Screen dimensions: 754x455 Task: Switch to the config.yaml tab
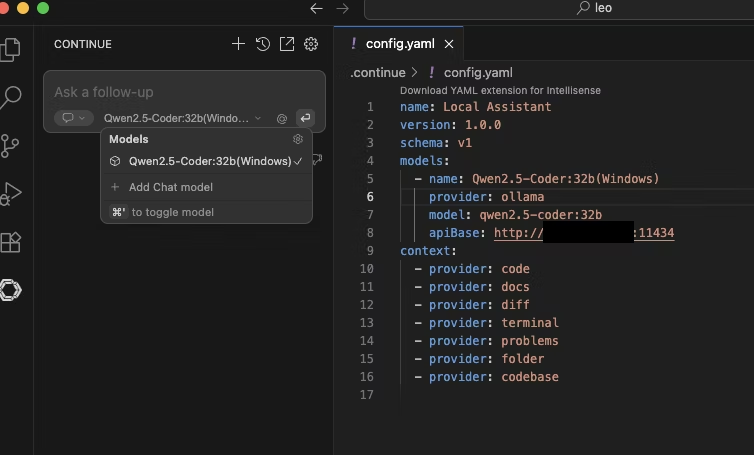[400, 44]
